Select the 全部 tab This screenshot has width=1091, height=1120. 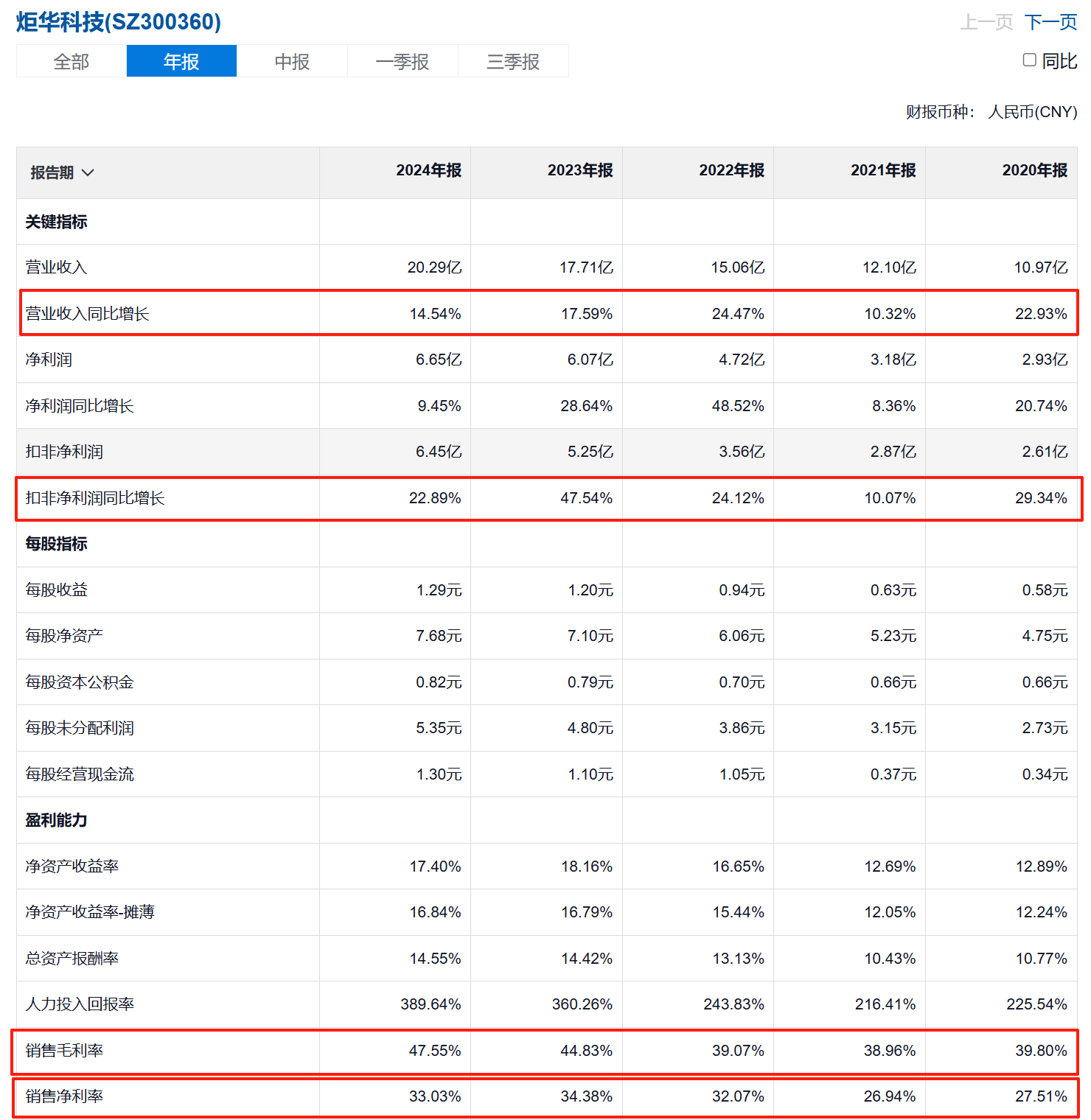pyautogui.click(x=72, y=61)
